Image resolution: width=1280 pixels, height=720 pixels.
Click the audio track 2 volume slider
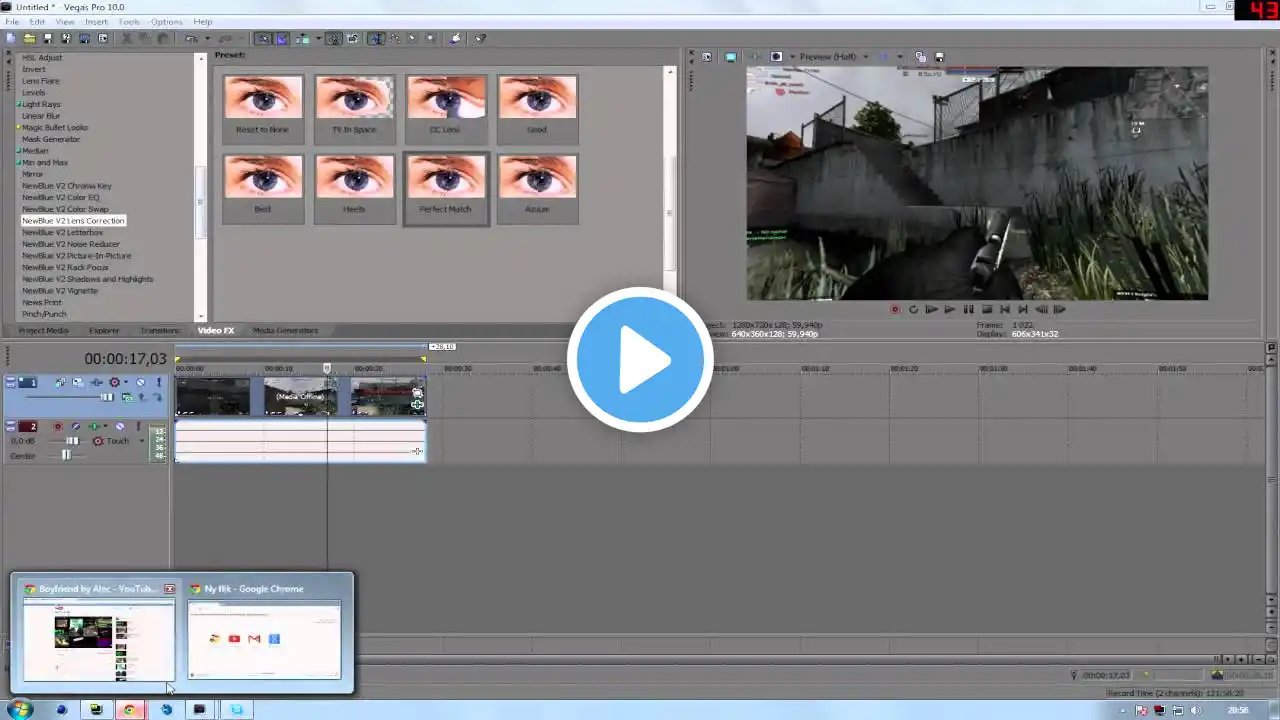(x=72, y=441)
